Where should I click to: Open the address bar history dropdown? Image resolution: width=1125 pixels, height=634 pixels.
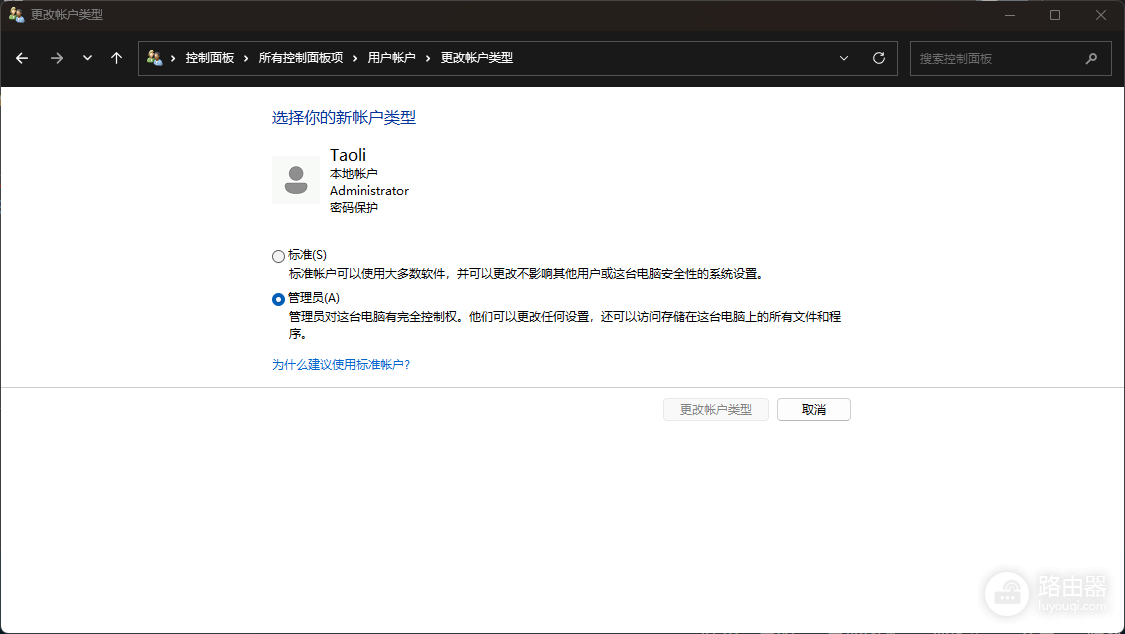point(844,58)
